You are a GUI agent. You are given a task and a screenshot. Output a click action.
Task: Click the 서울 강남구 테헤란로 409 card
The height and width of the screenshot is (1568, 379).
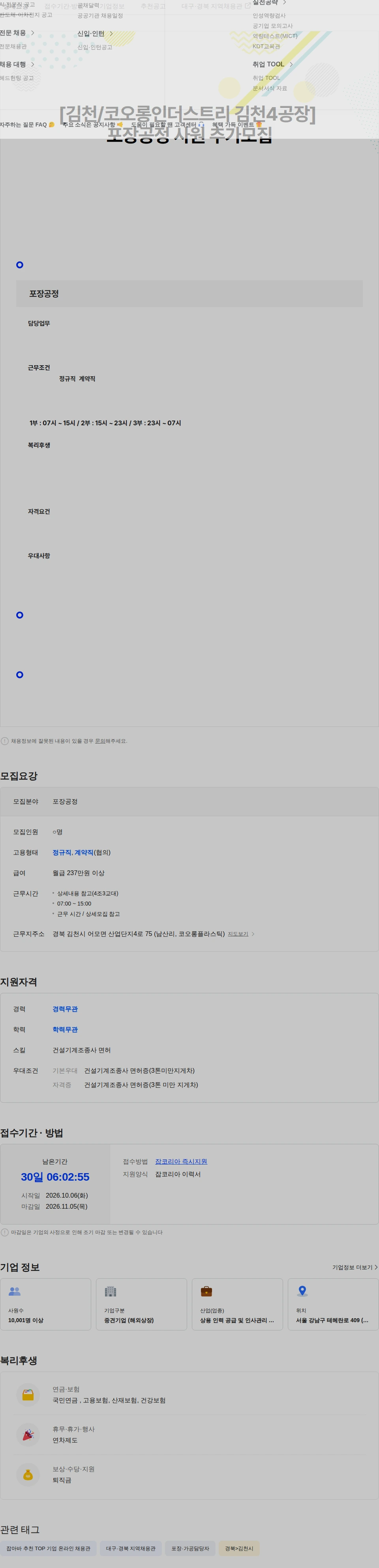(x=333, y=1304)
